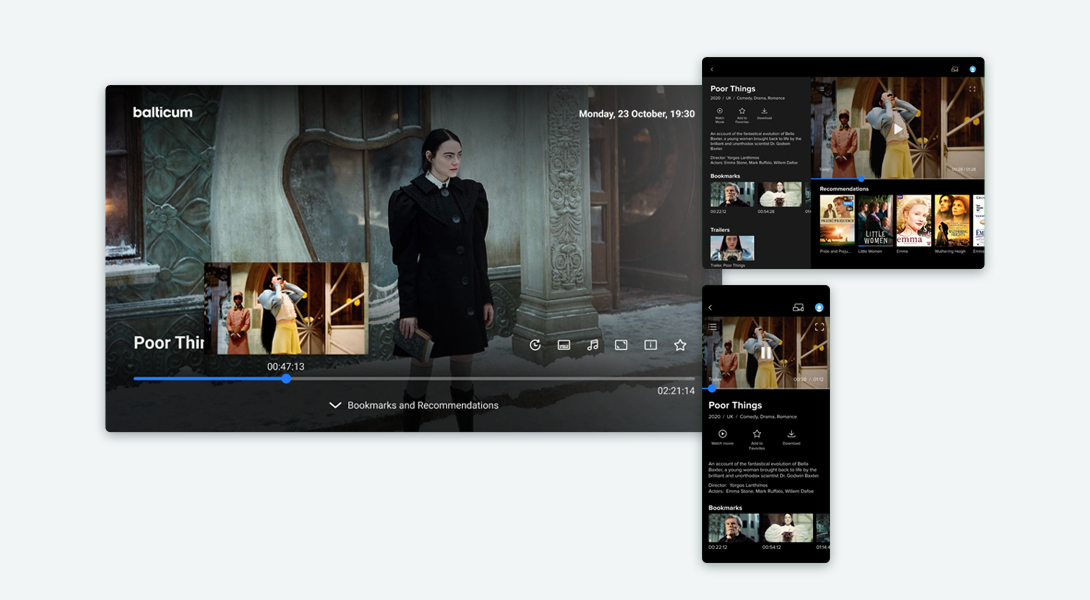Open the 00:54:28 bookmark in tablet view
Screen dimensions: 1090x600
click(779, 195)
